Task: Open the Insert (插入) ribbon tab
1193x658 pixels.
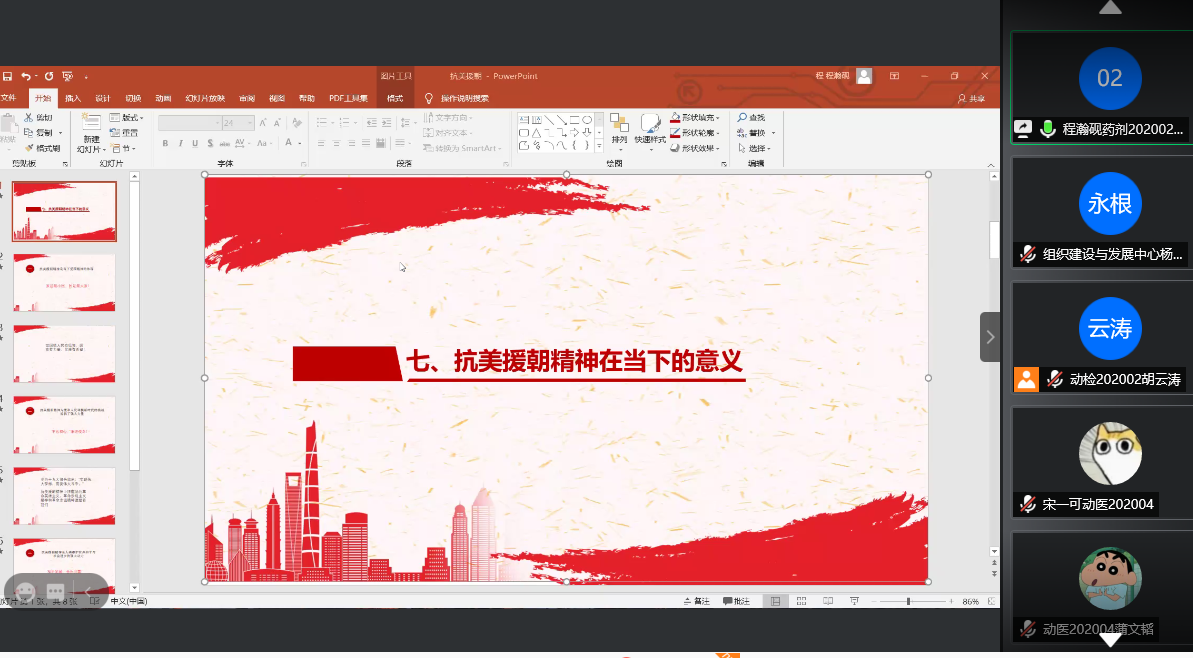Action: coord(73,98)
